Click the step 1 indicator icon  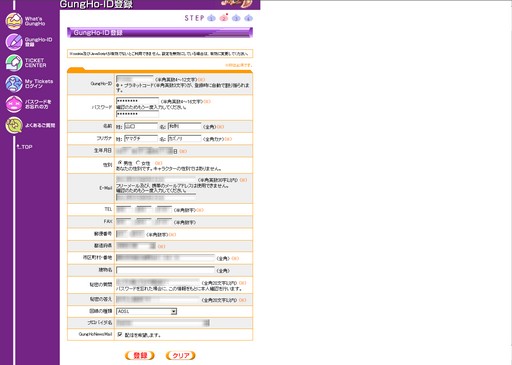pos(211,18)
